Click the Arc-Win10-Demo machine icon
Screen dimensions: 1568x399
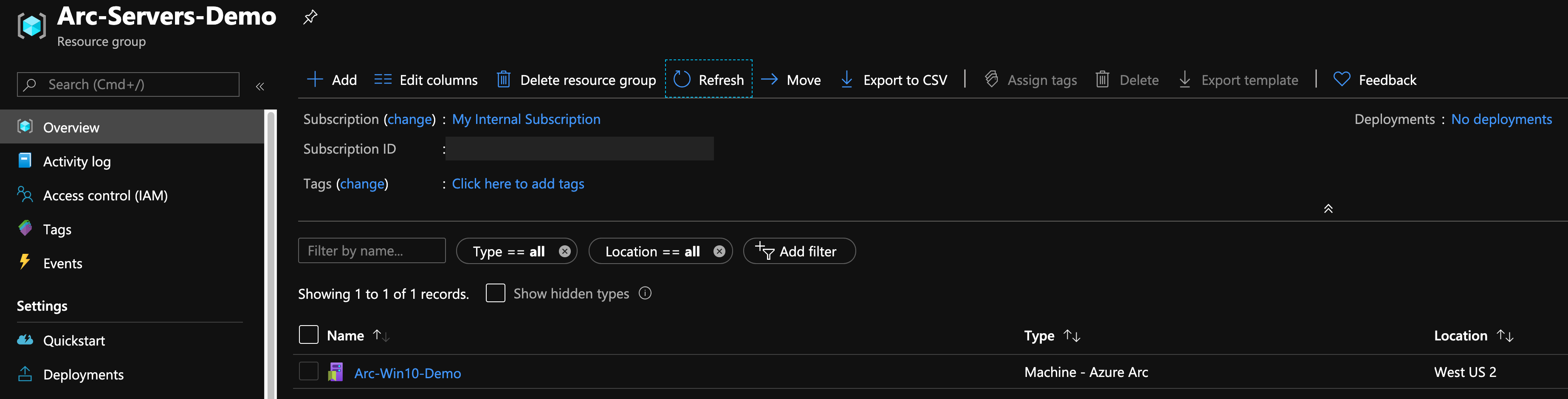[336, 372]
